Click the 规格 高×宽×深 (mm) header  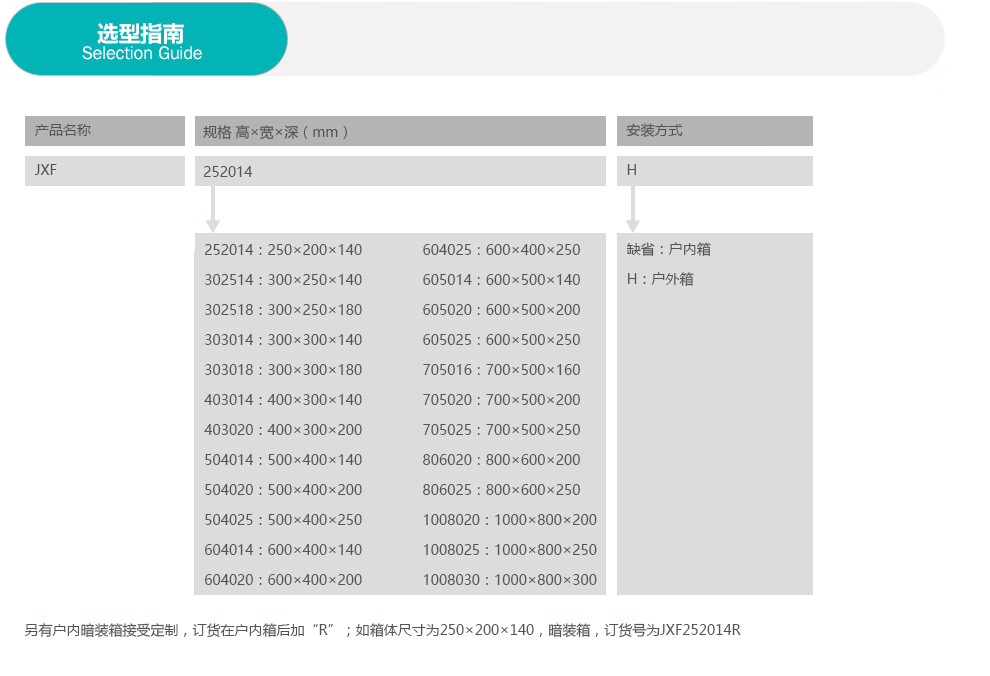coord(400,131)
